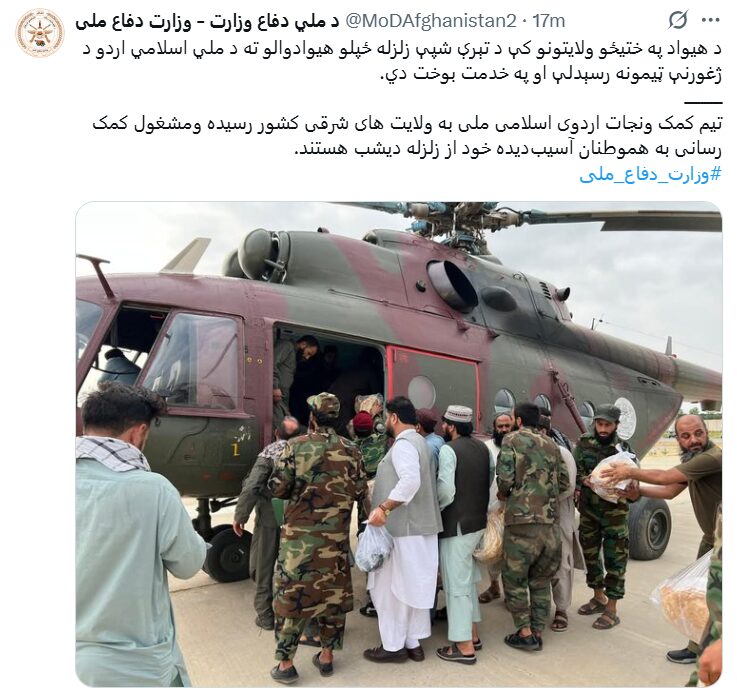Click the helicopter's rear landing wheel

point(649,528)
